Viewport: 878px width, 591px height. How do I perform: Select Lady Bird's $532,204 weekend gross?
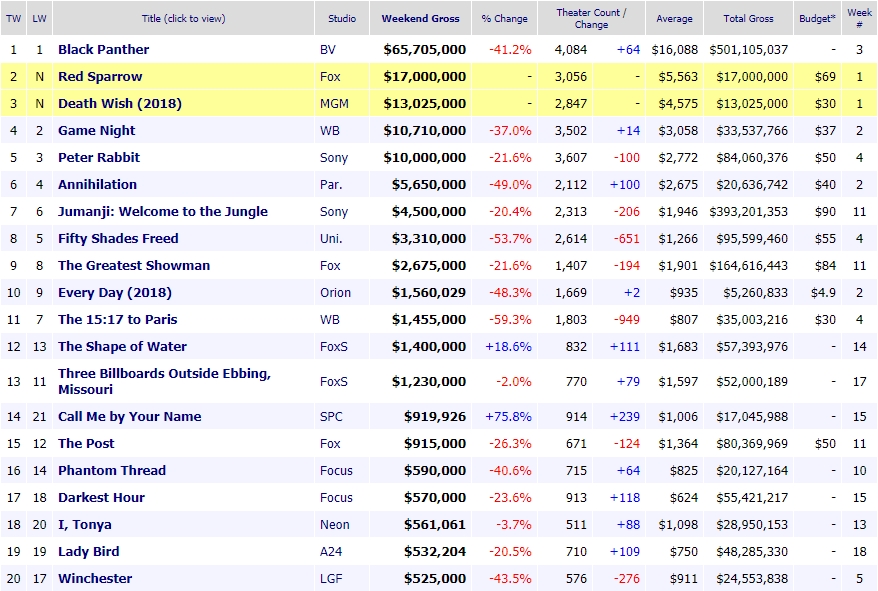click(435, 551)
